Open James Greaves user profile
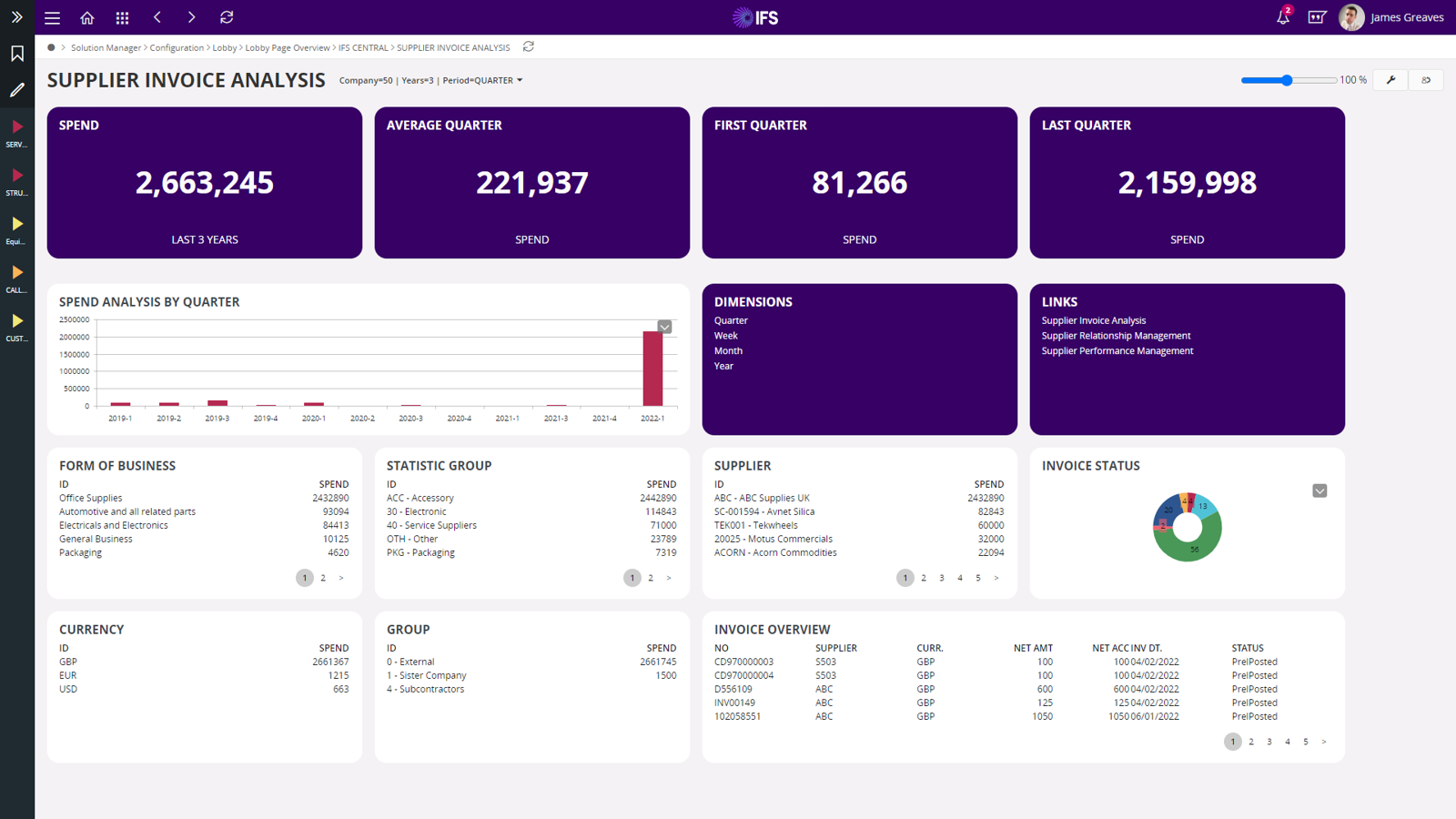This screenshot has height=819, width=1456. [1391, 17]
